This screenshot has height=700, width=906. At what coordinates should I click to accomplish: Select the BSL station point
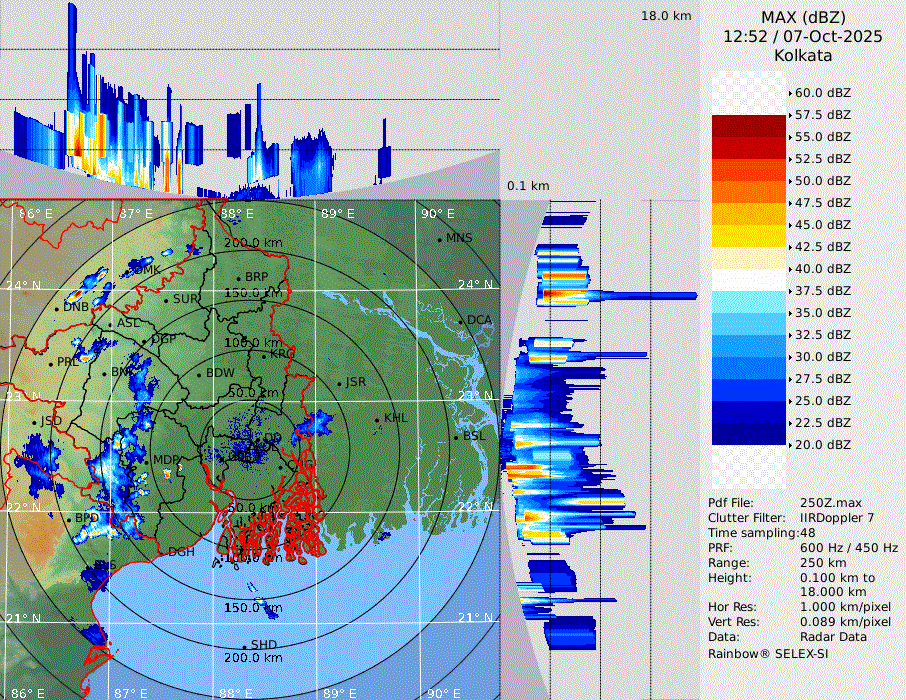click(456, 437)
